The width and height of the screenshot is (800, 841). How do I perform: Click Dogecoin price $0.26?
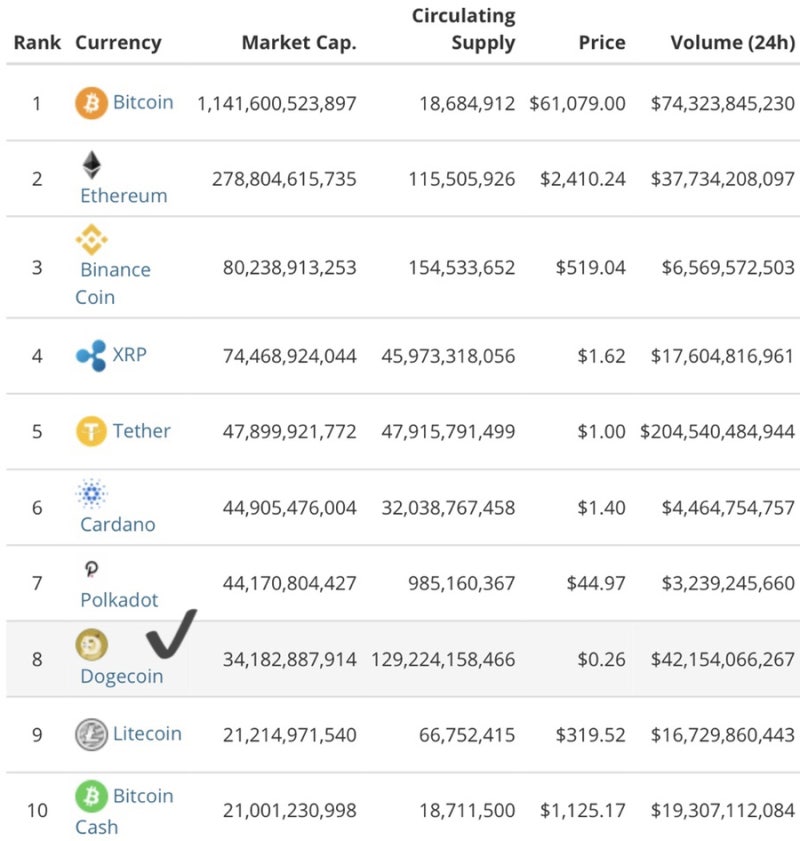[602, 660]
